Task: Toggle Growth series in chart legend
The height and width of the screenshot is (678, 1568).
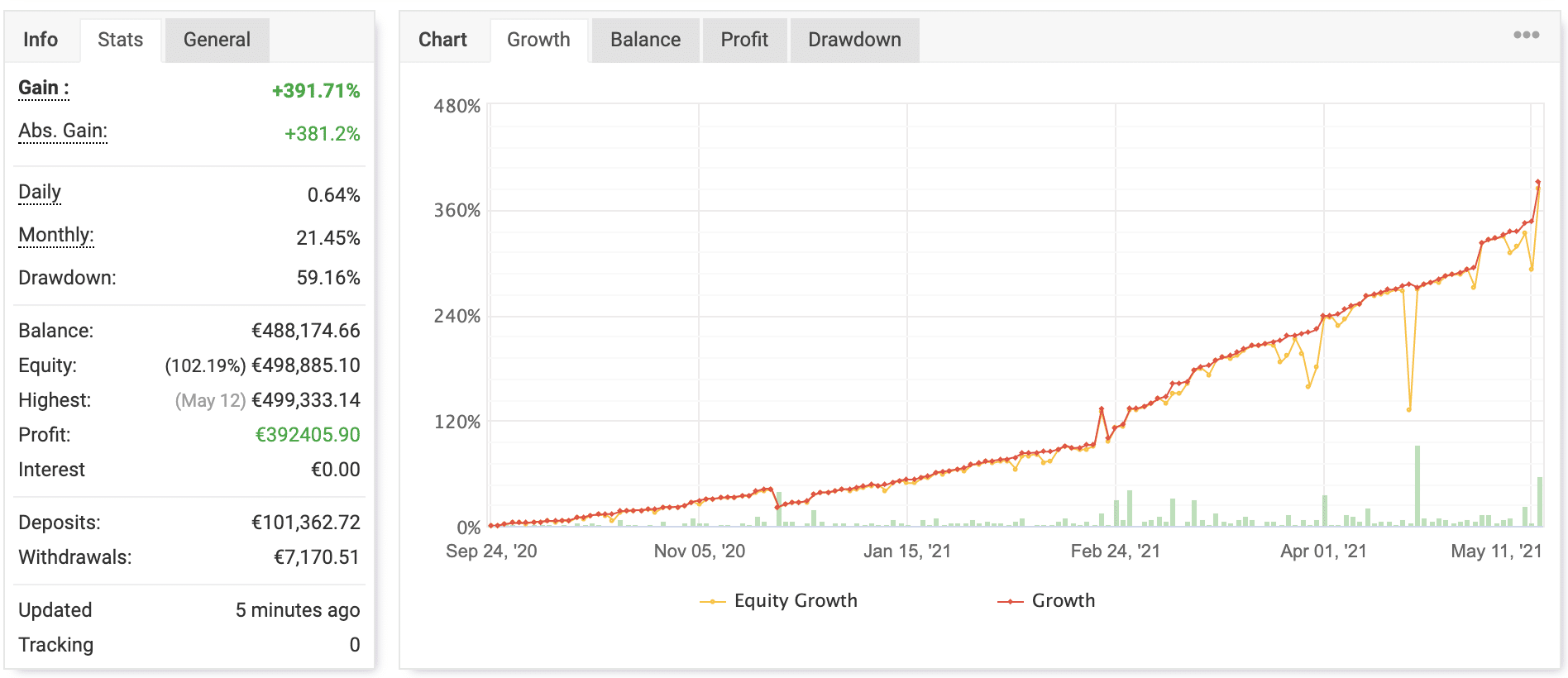Action: 1047,601
